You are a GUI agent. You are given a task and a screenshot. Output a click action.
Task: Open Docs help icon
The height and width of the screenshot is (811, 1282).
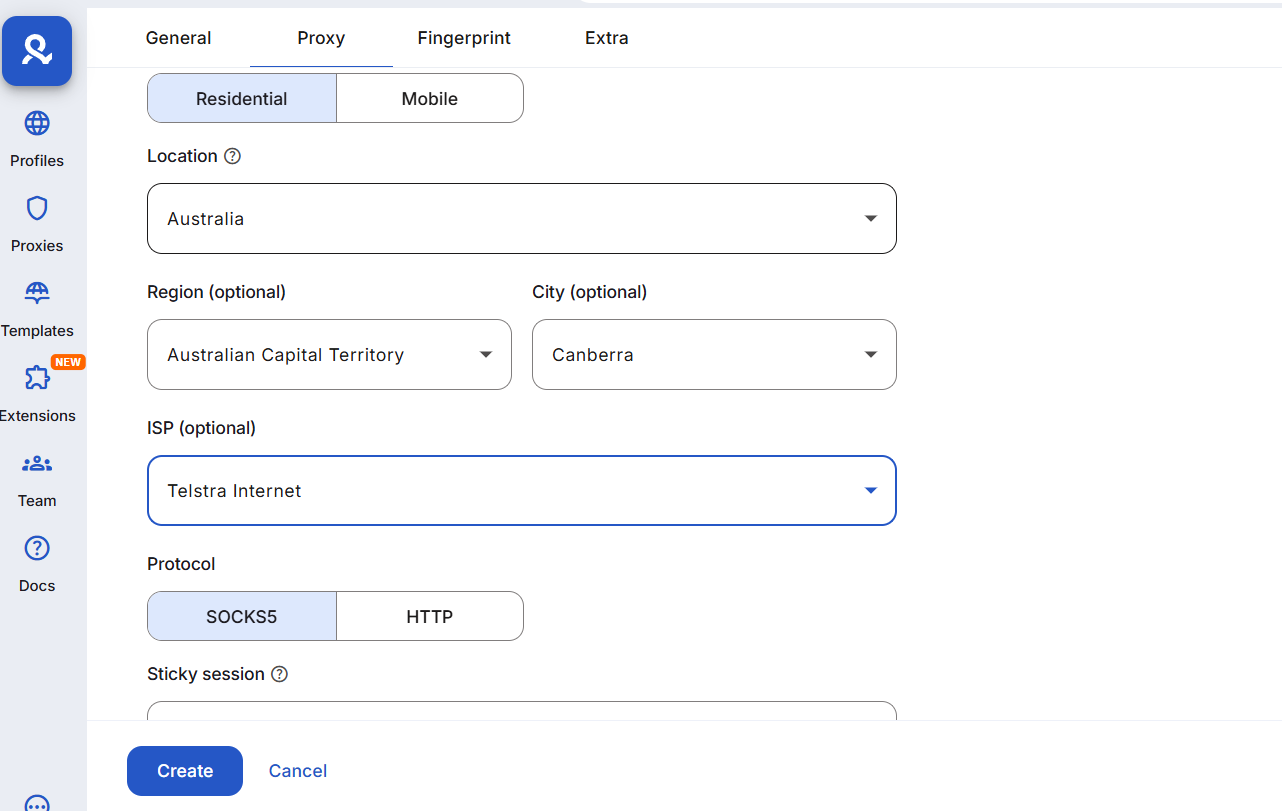pos(37,549)
